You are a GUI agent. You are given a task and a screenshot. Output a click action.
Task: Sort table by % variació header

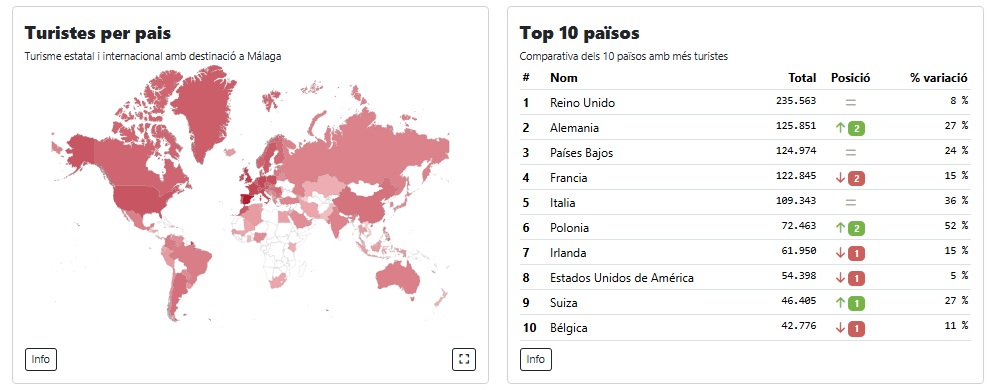tap(939, 78)
